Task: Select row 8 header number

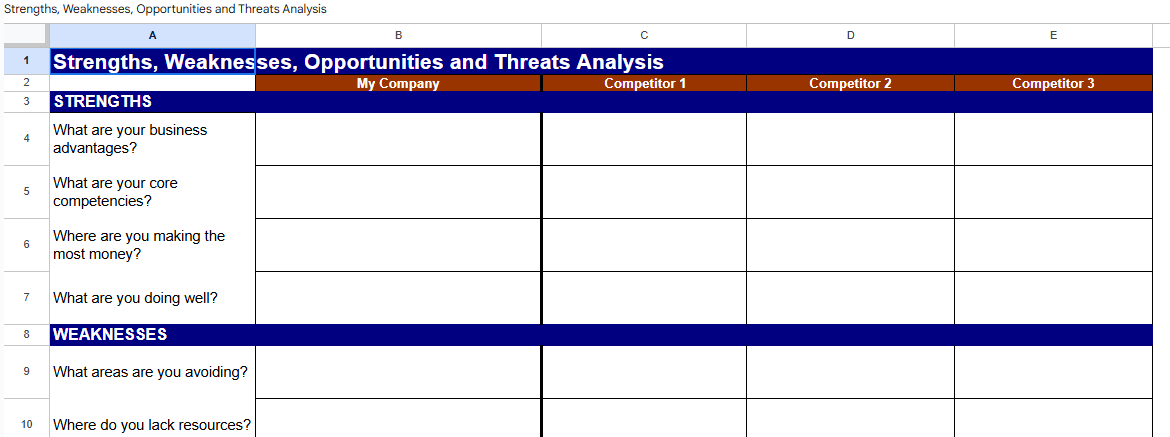Action: click(x=25, y=335)
